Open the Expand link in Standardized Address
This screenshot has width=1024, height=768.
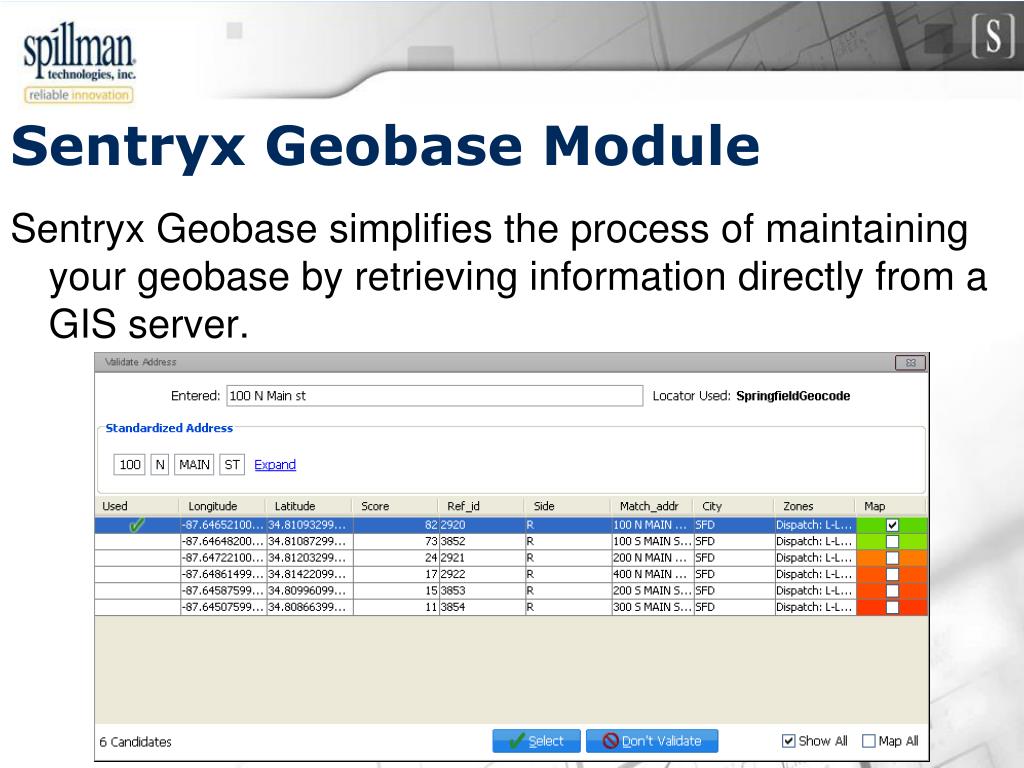(x=275, y=464)
